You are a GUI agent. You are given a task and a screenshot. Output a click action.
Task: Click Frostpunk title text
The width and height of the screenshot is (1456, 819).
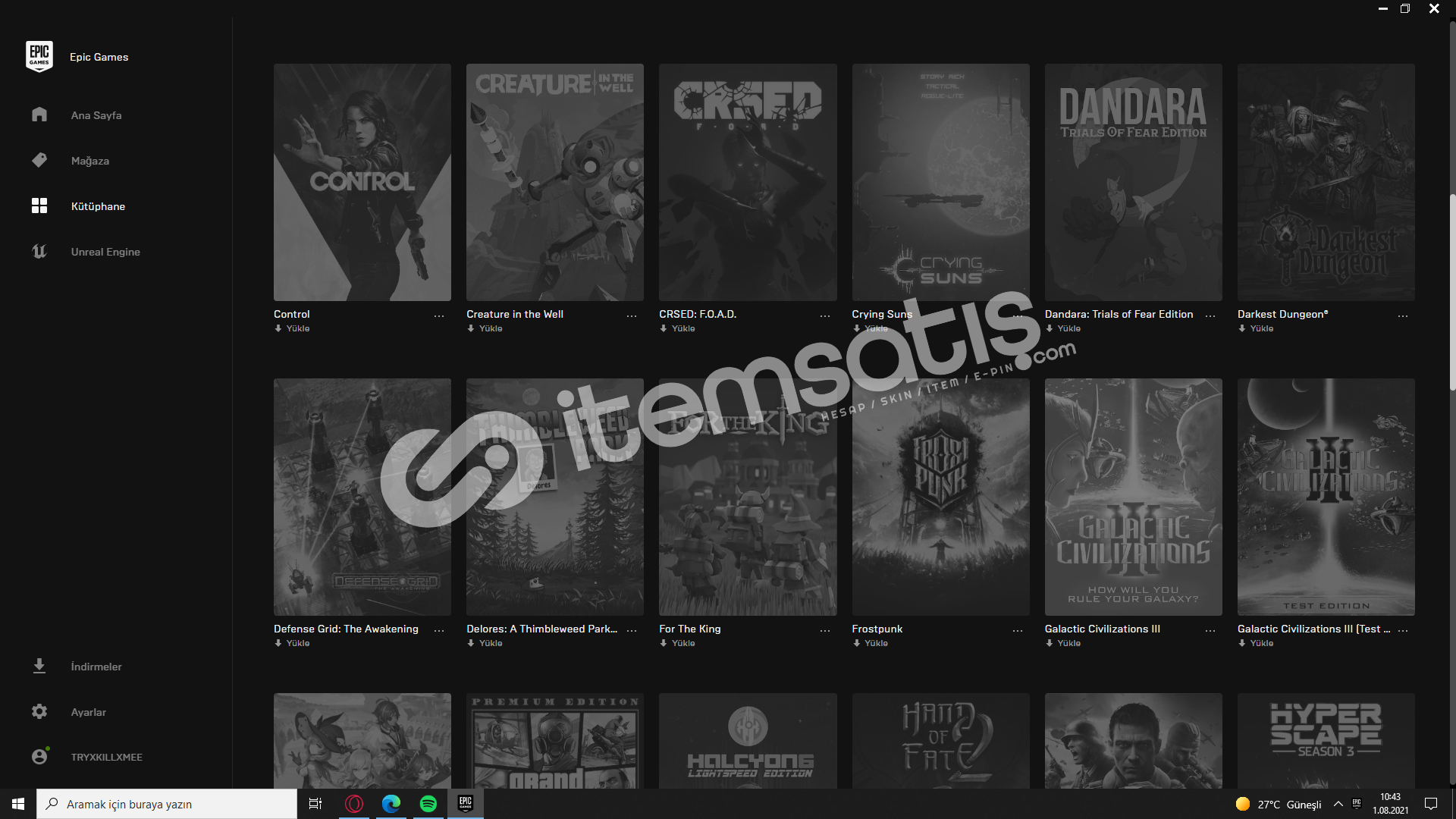[x=877, y=629]
